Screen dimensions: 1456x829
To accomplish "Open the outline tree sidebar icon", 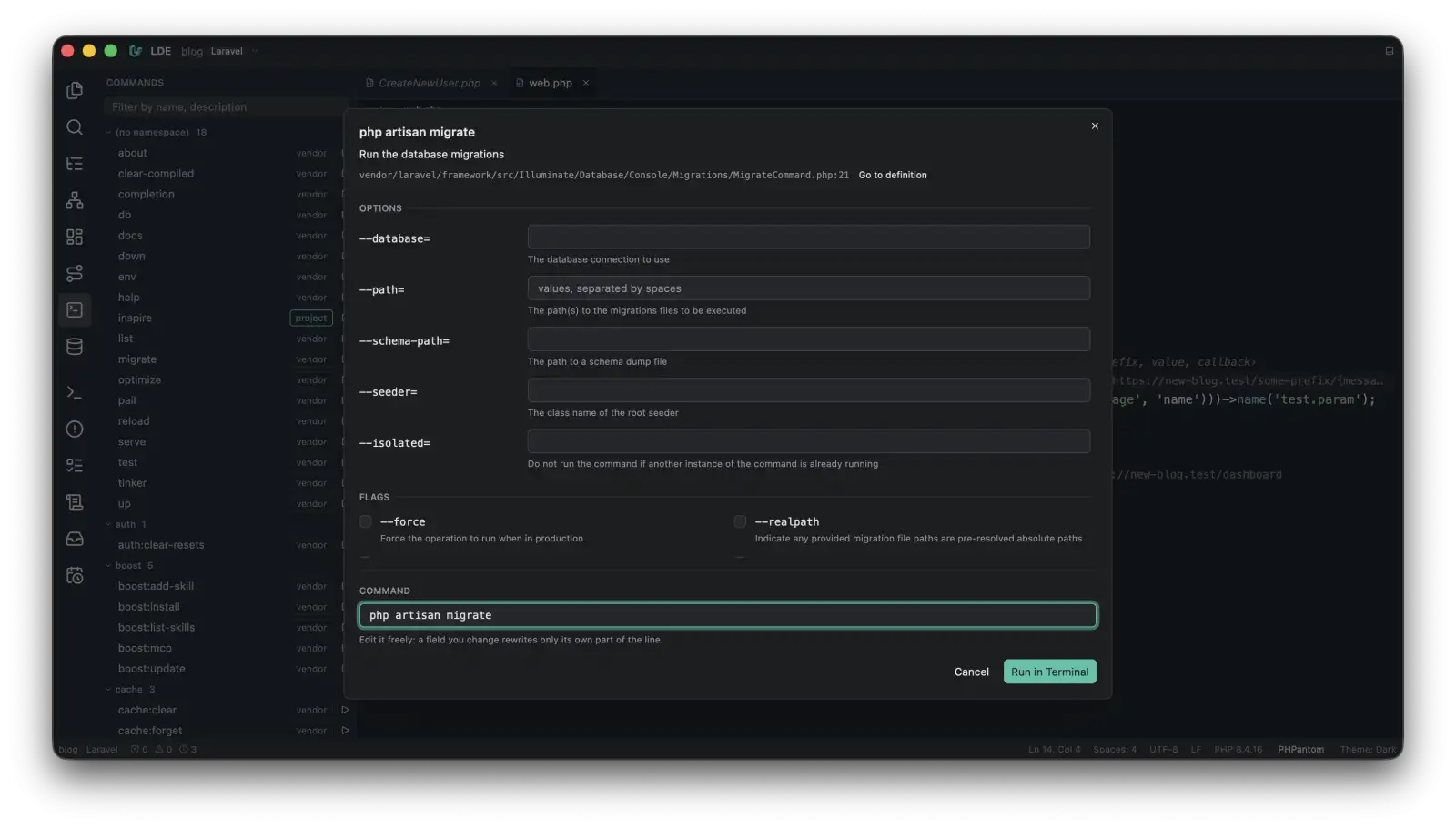I will click(x=75, y=164).
